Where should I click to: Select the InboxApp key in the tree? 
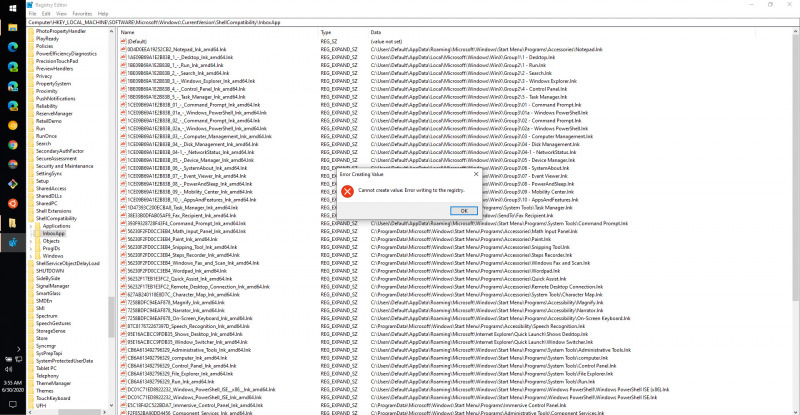(x=54, y=233)
